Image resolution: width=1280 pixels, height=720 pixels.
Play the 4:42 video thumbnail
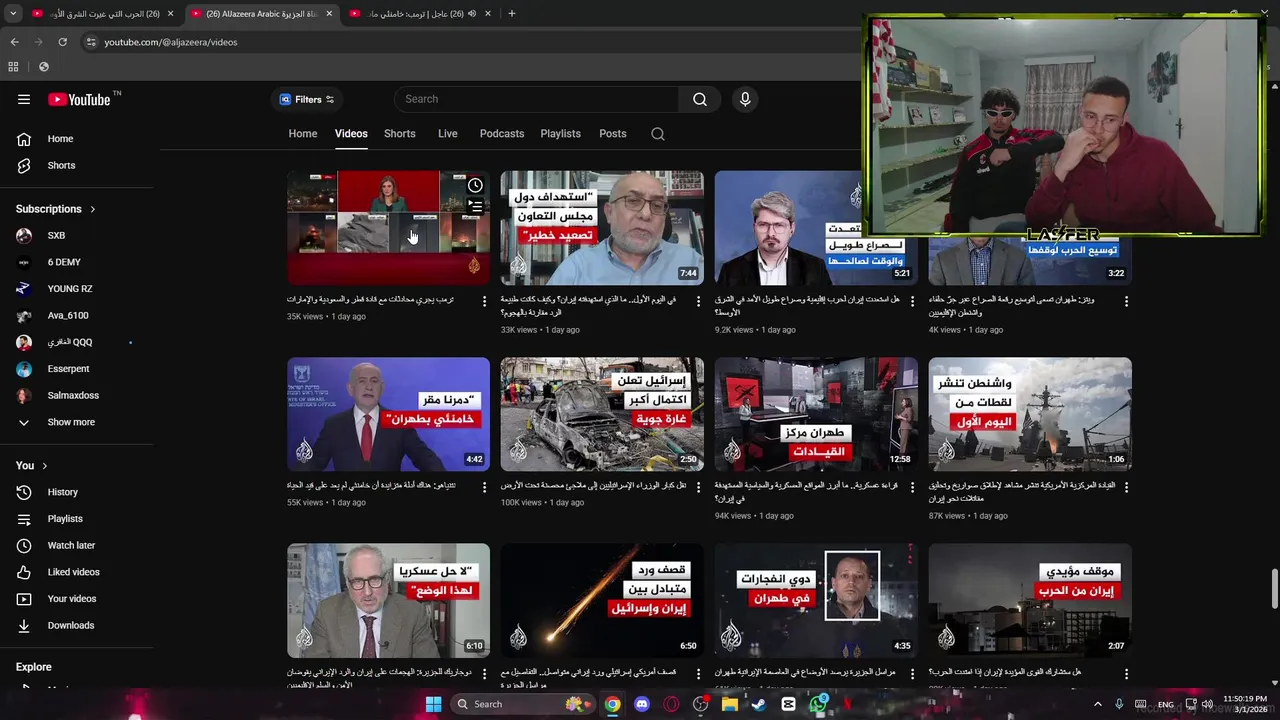[388, 414]
